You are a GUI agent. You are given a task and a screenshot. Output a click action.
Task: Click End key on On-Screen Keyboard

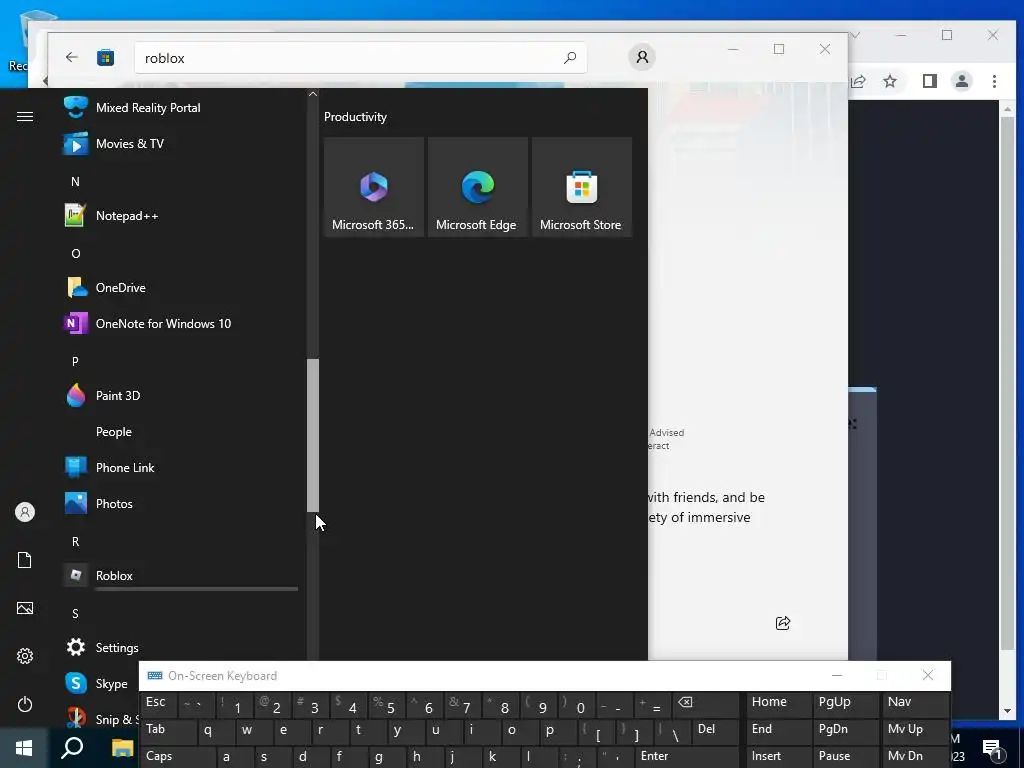(x=778, y=730)
